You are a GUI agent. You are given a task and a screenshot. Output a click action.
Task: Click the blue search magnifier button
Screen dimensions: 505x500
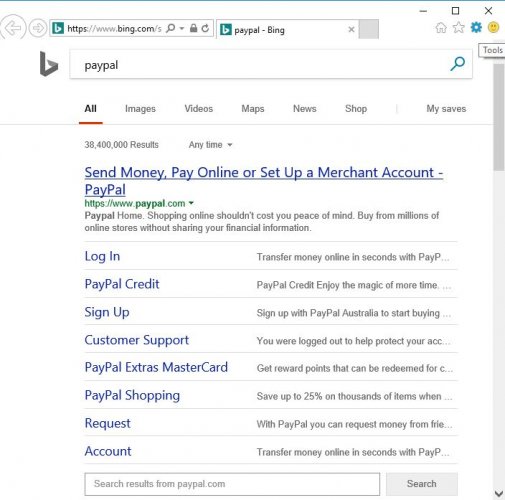[x=457, y=64]
